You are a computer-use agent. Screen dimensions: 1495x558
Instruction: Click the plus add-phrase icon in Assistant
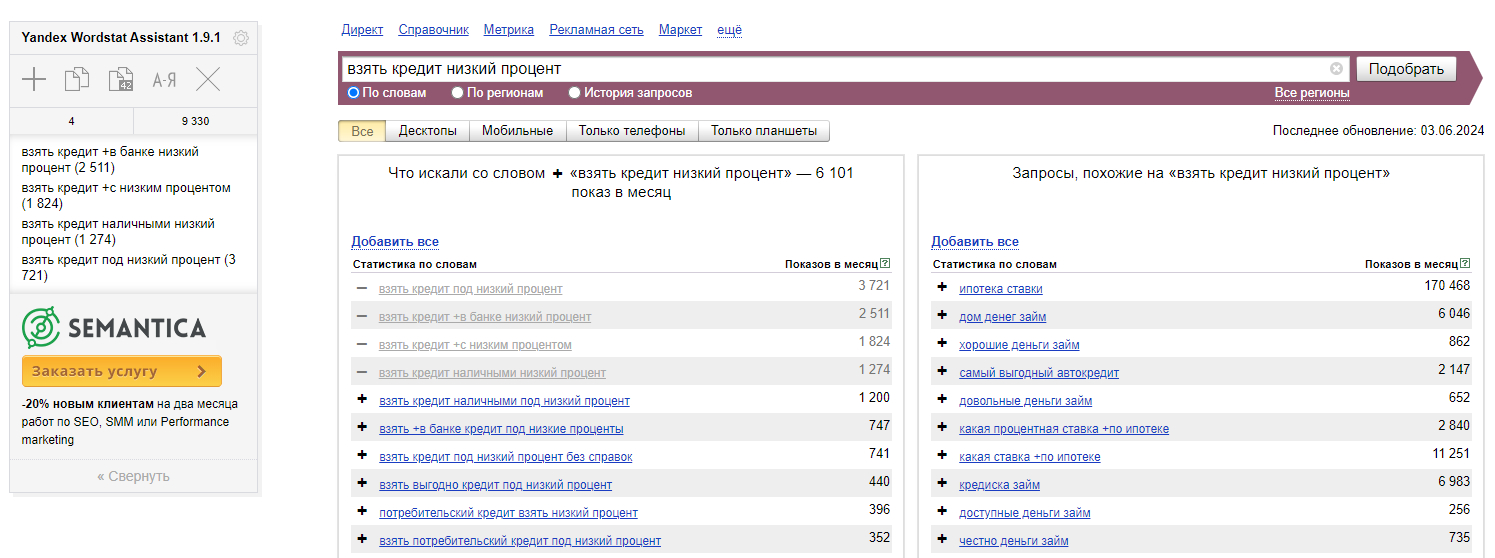coord(34,80)
